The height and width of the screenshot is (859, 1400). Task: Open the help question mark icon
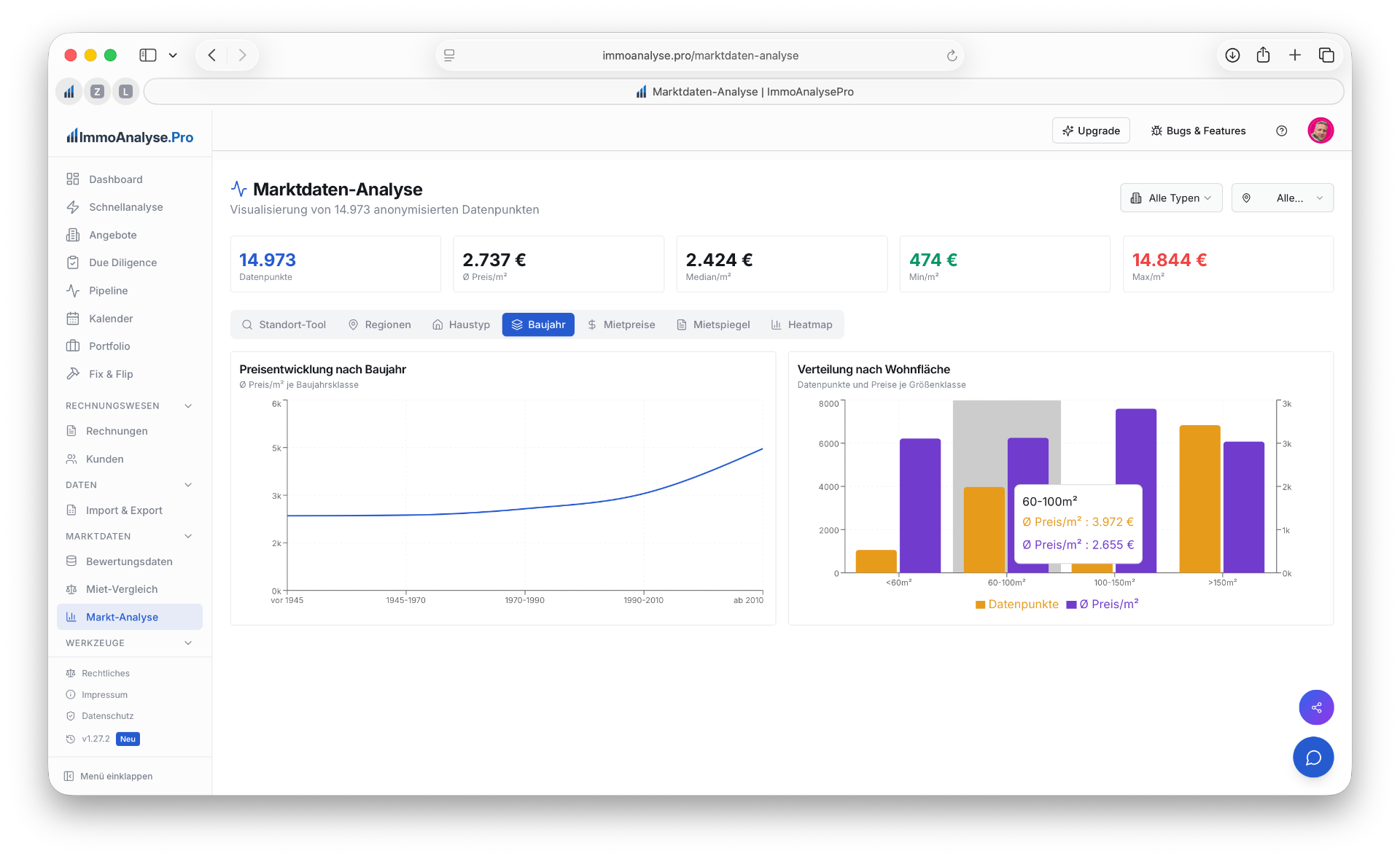(1281, 131)
